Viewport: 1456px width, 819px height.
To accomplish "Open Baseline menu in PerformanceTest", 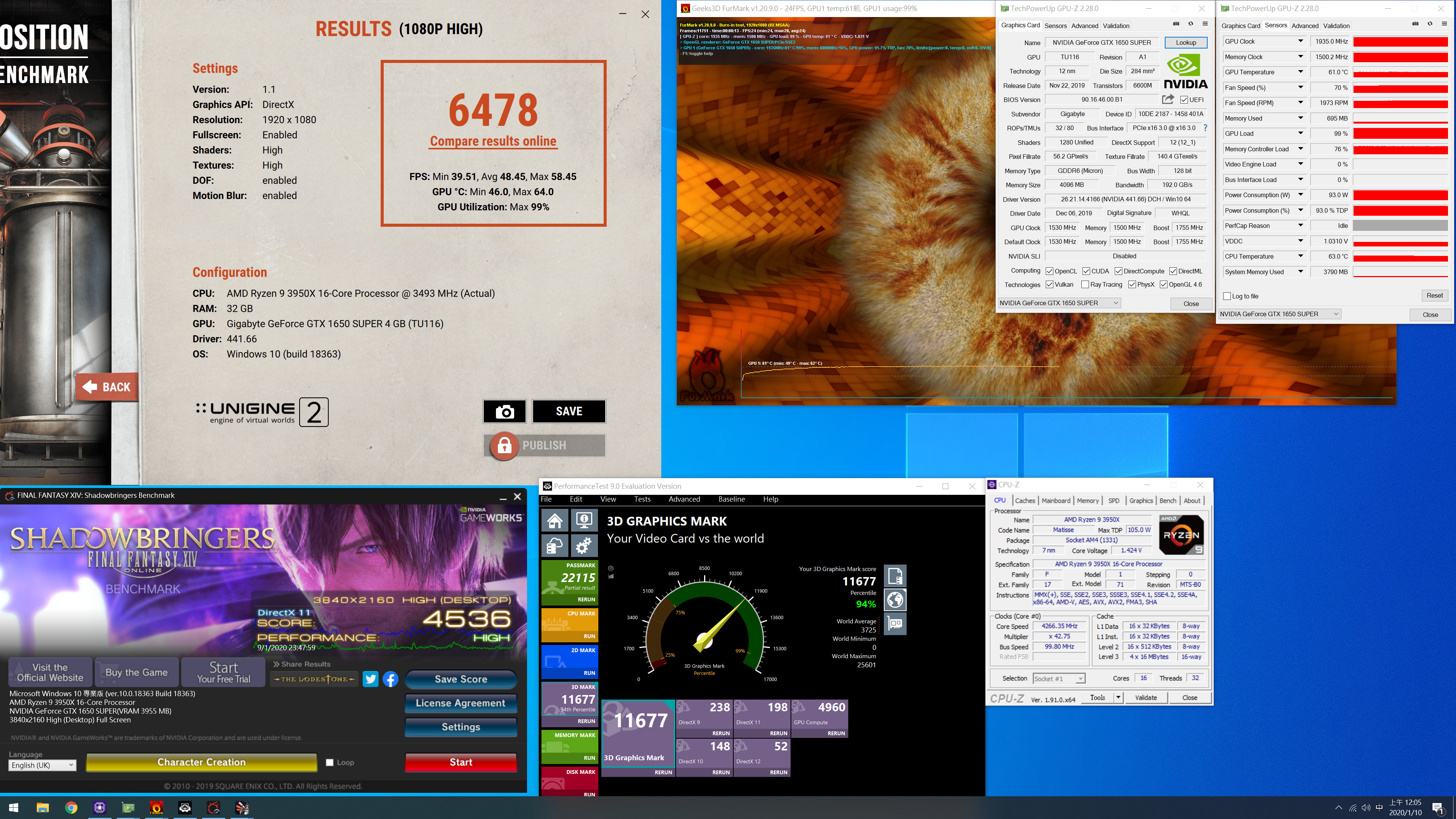I will (731, 499).
